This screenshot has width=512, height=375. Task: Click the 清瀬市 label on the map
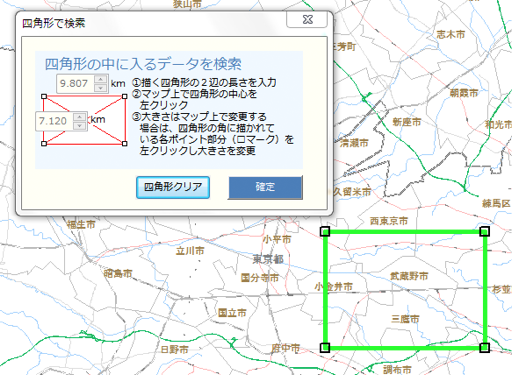pyautogui.click(x=354, y=143)
